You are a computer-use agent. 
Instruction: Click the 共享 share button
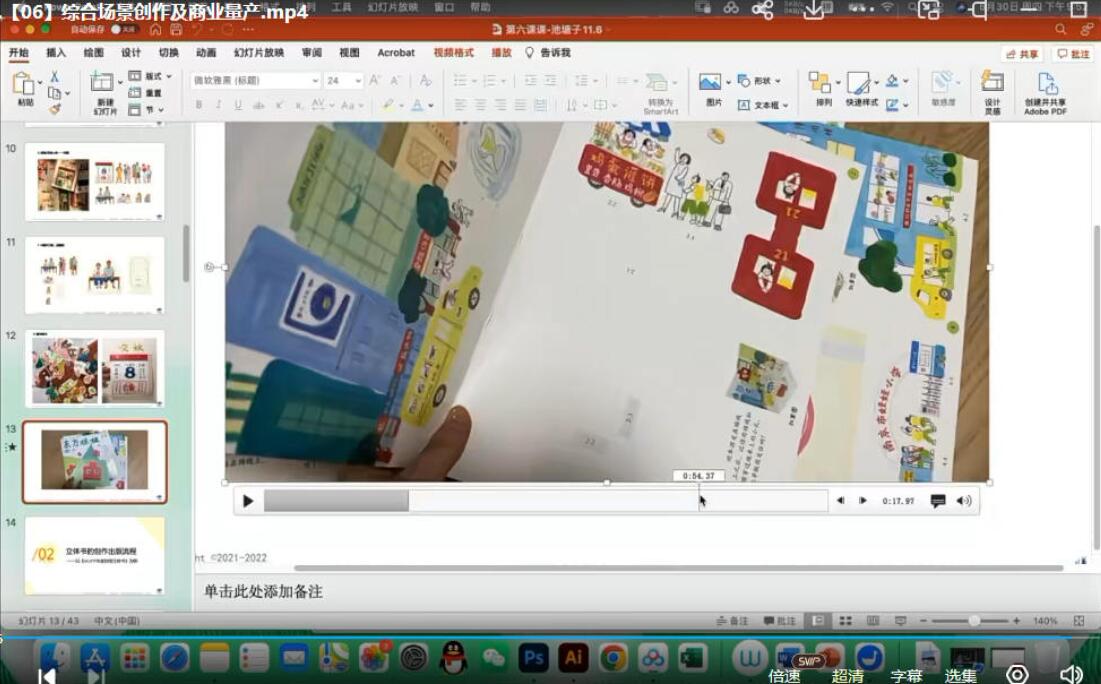pyautogui.click(x=1022, y=54)
